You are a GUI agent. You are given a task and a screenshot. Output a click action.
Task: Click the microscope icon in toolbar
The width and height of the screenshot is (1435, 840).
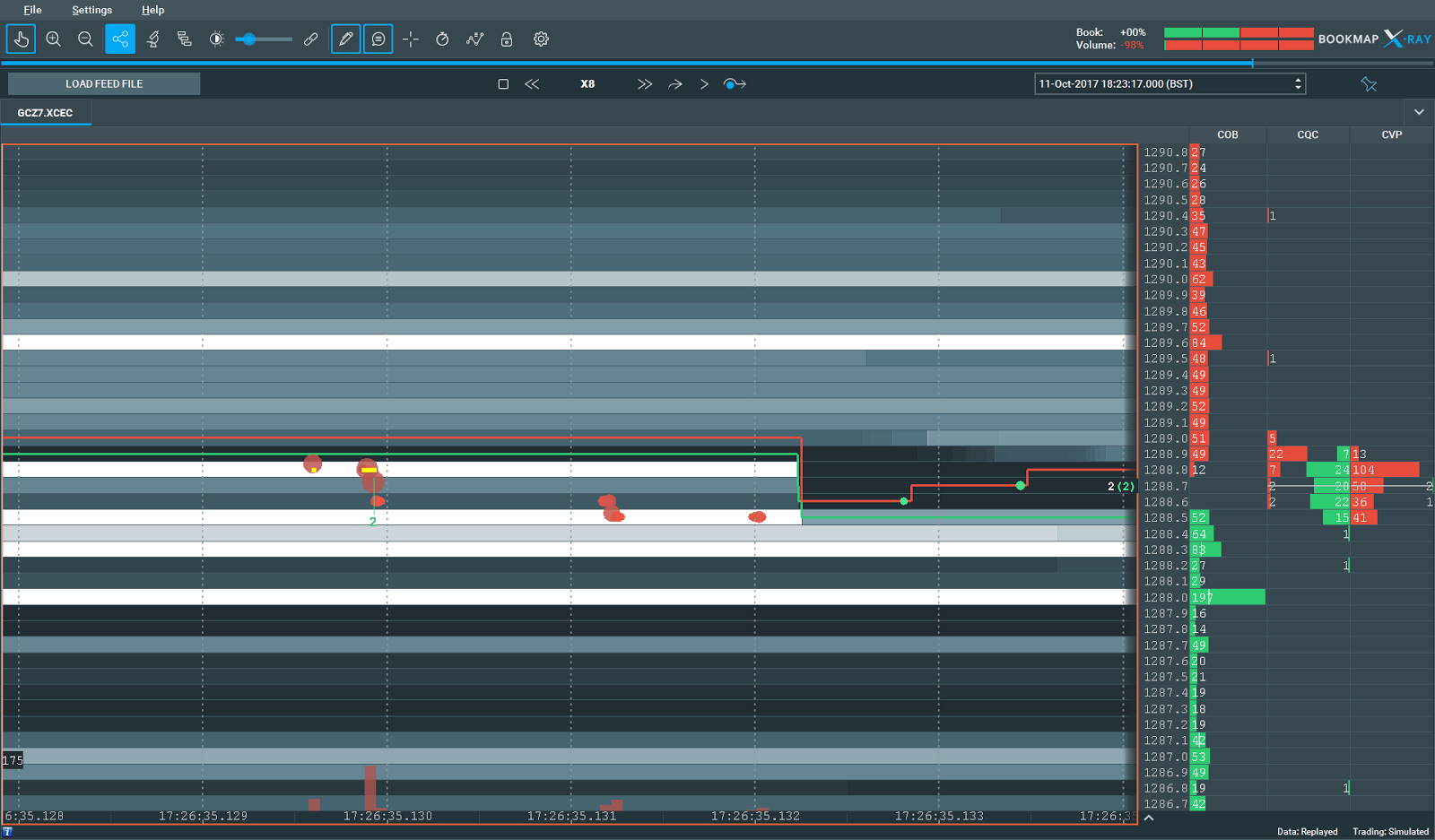click(153, 39)
